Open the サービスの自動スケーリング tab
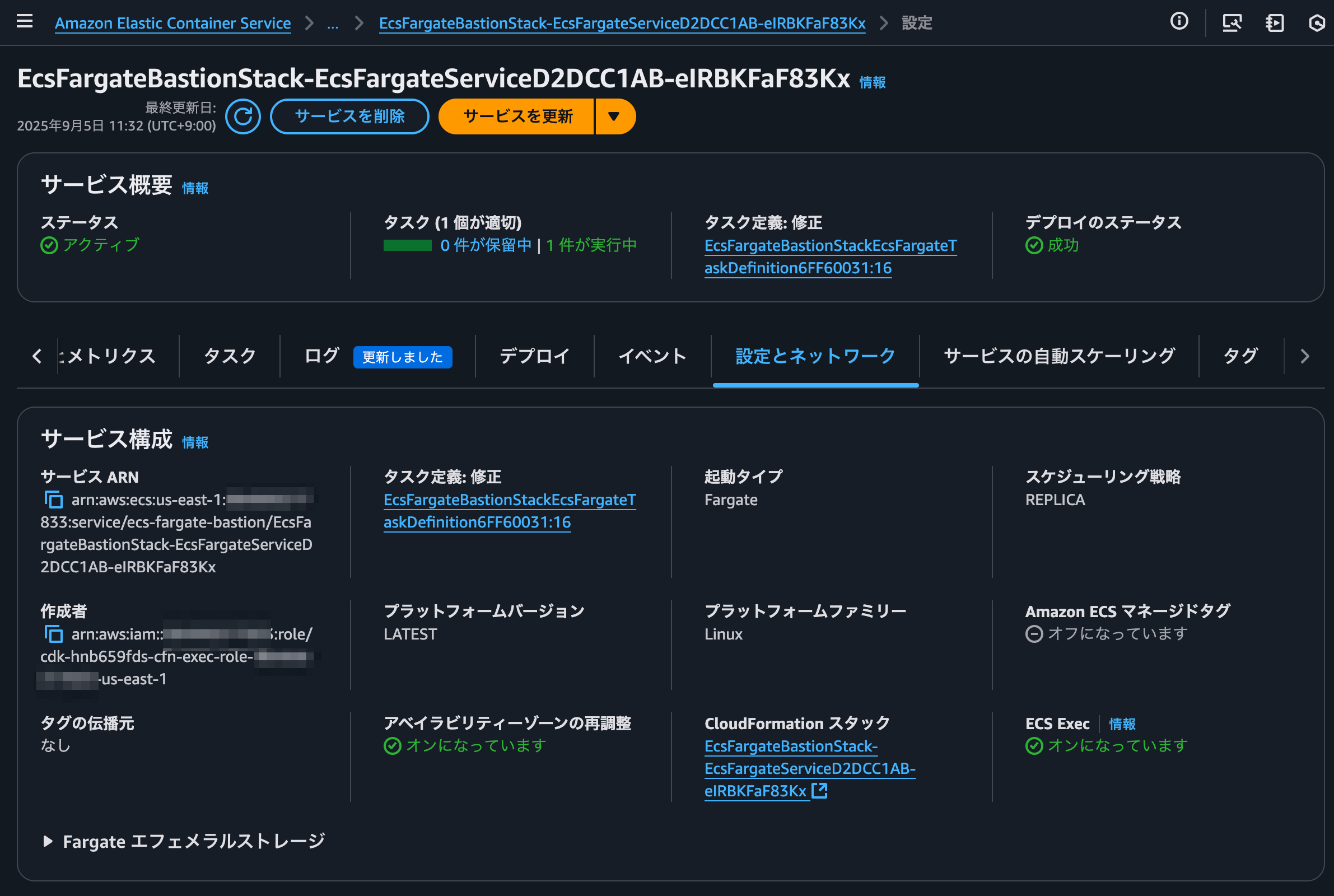The width and height of the screenshot is (1334, 896). coord(1059,356)
